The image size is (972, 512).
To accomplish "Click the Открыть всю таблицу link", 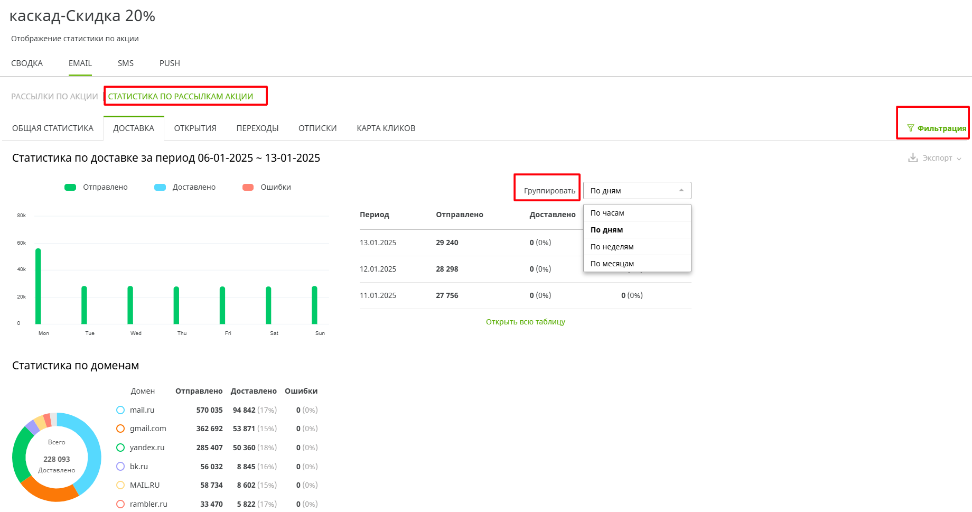I will pos(525,321).
